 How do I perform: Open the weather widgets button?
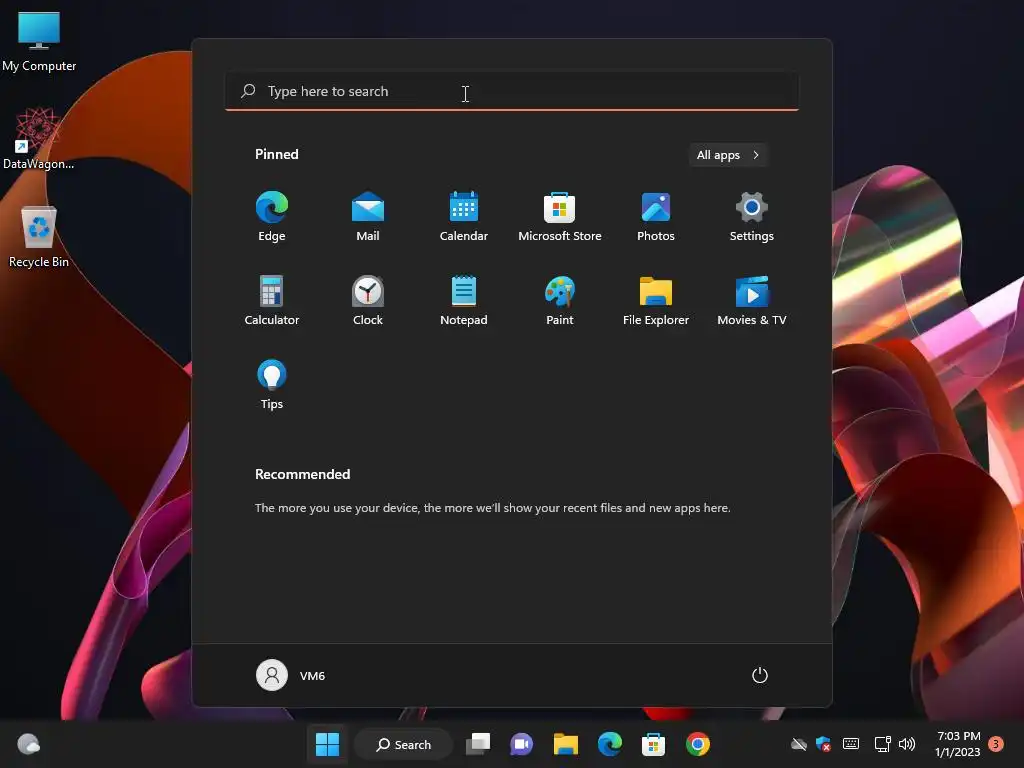(x=29, y=744)
